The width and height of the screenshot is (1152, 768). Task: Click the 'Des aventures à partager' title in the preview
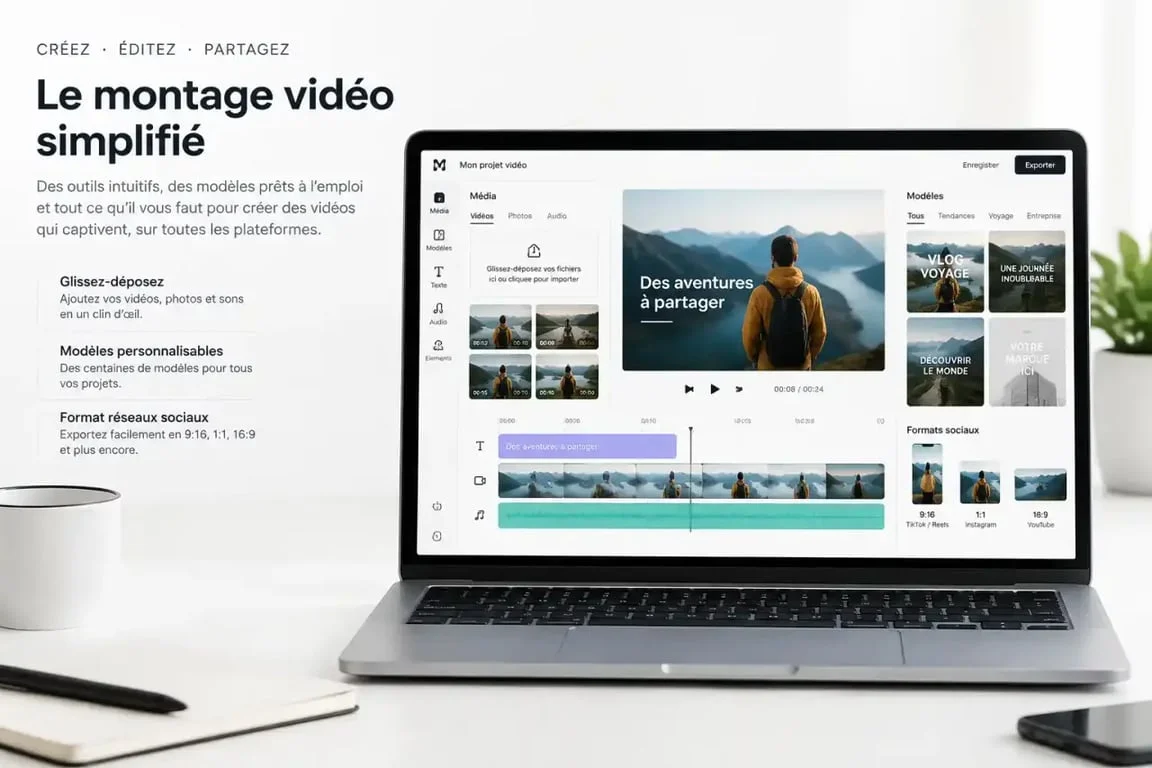click(696, 293)
